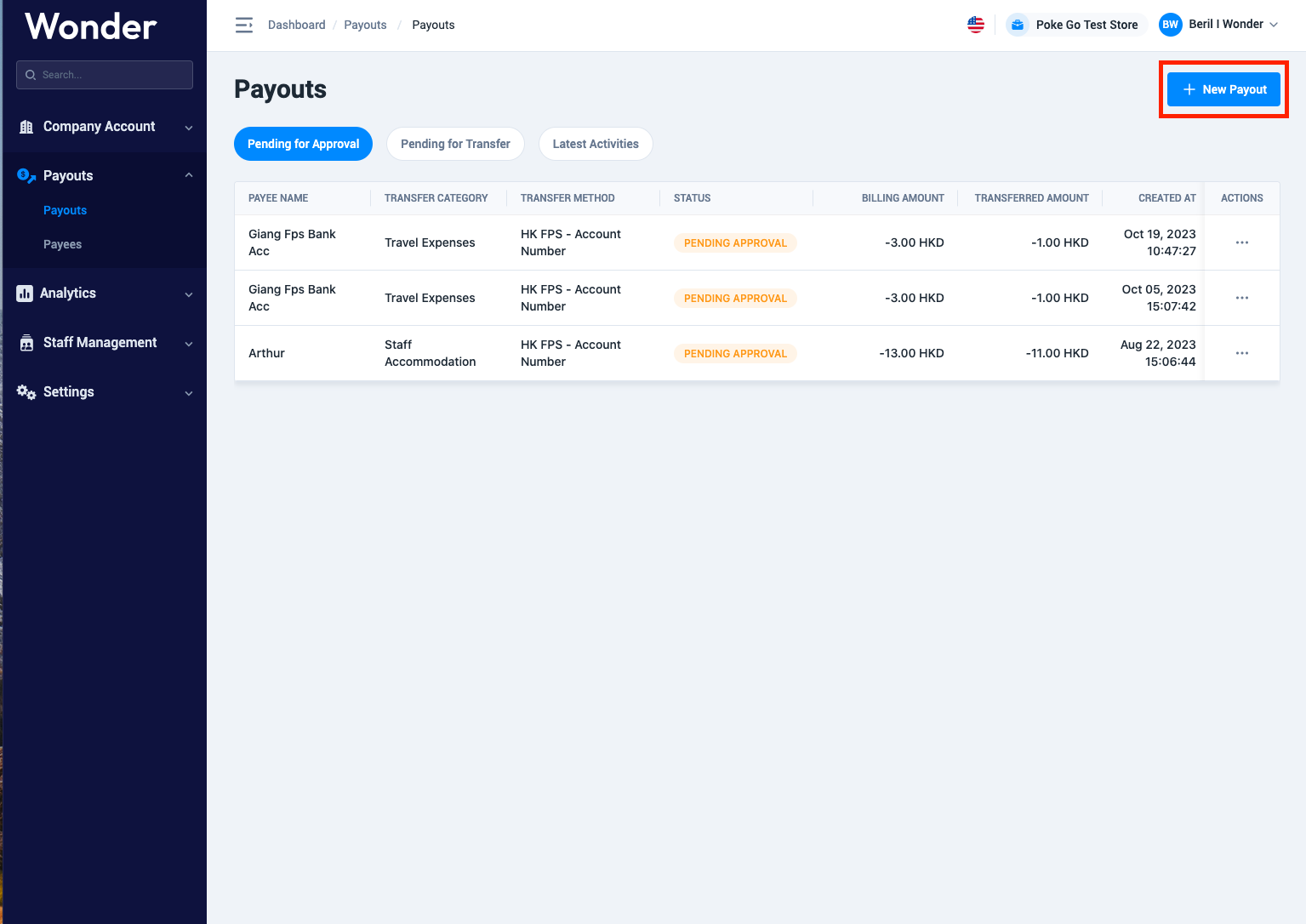Viewport: 1306px width, 924px height.
Task: Click the BILLING AMOUNT column header
Action: 903,198
